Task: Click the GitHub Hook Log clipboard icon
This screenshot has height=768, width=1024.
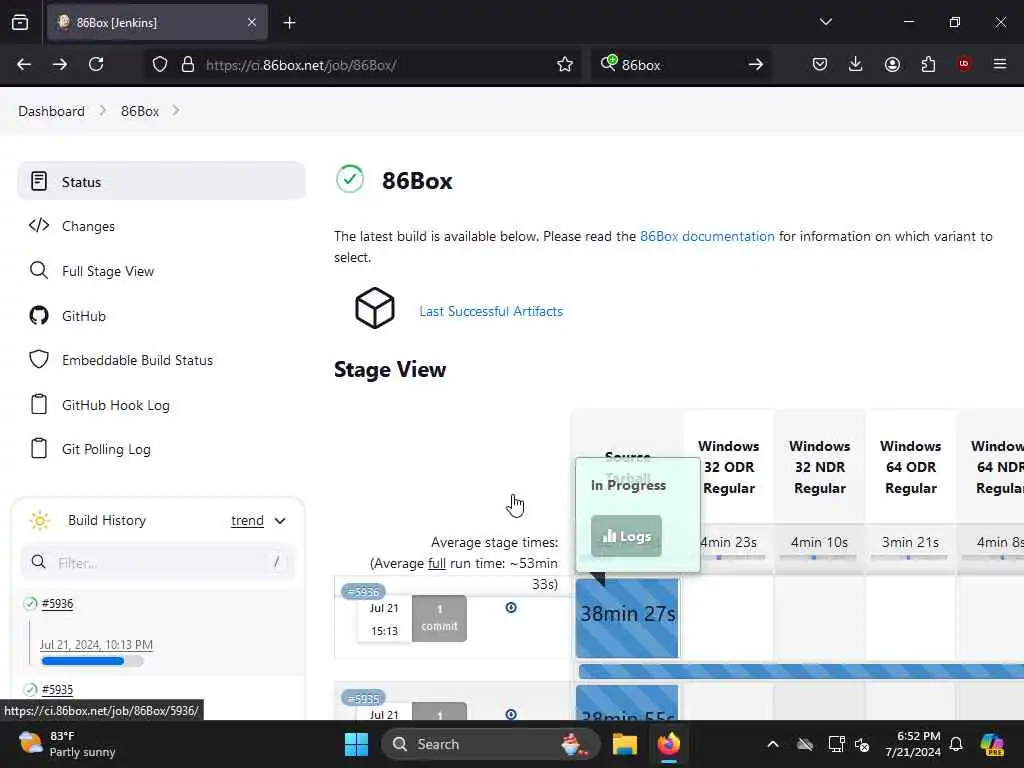Action: pos(39,404)
